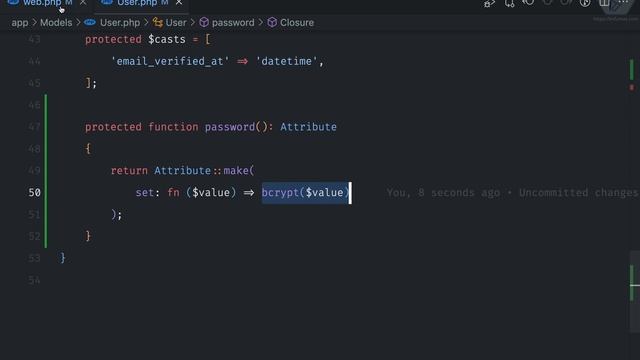The image size is (640, 360).
Task: Click the chevron between 'password' and 'Closure'
Action: tap(261, 23)
